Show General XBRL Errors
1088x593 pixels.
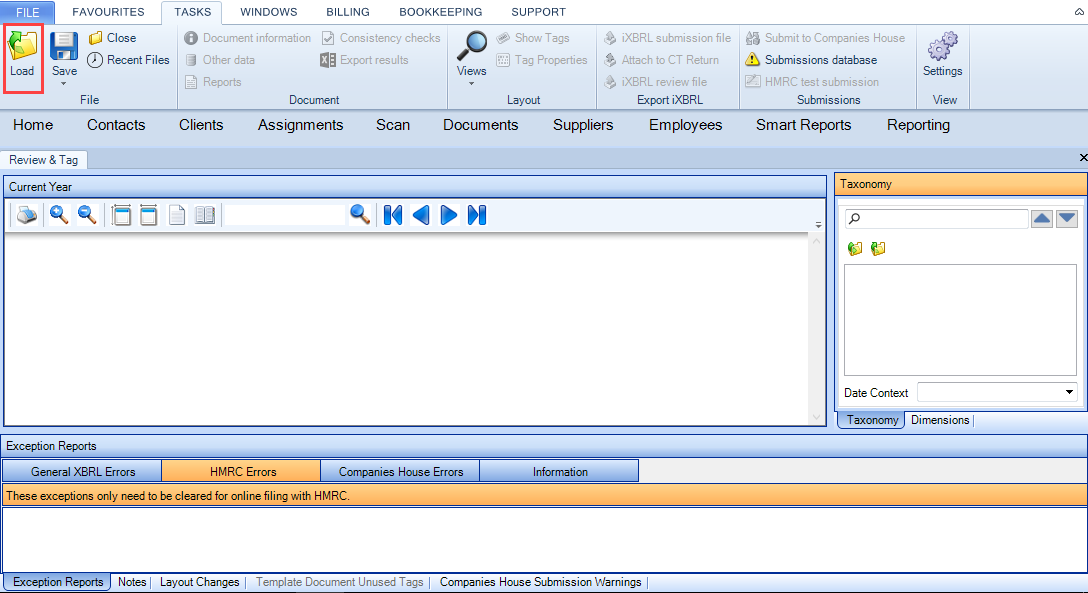(x=83, y=472)
